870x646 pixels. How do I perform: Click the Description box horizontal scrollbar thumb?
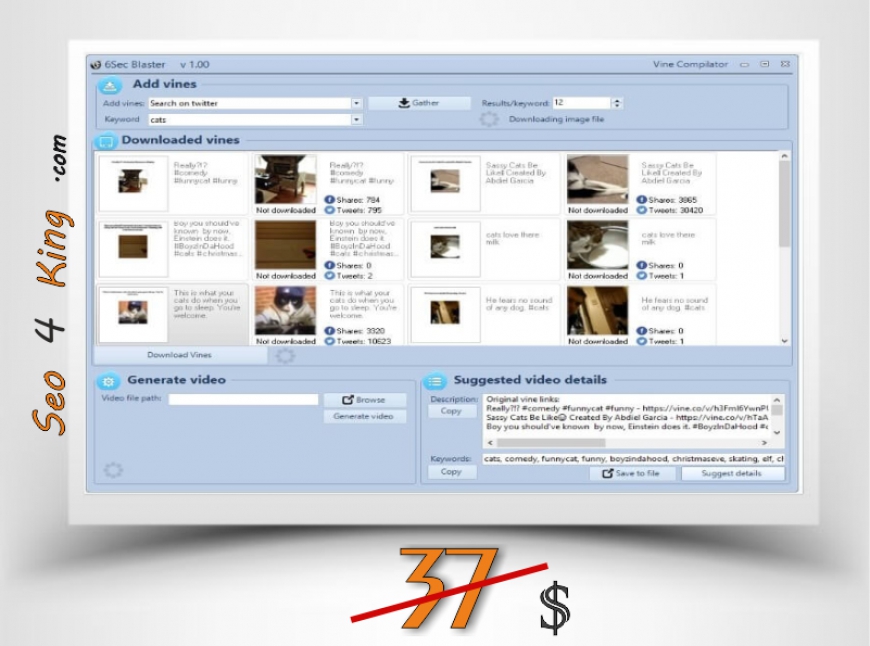[551, 443]
